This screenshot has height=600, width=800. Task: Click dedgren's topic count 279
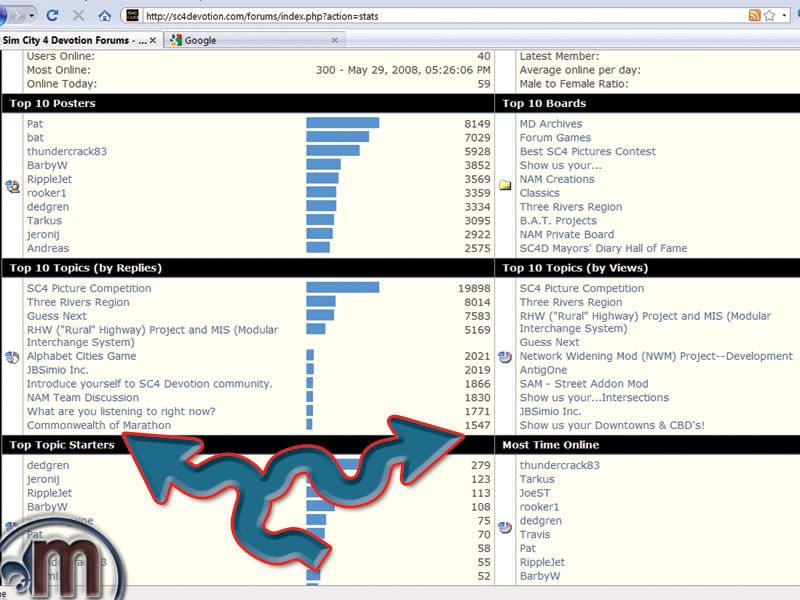(481, 465)
